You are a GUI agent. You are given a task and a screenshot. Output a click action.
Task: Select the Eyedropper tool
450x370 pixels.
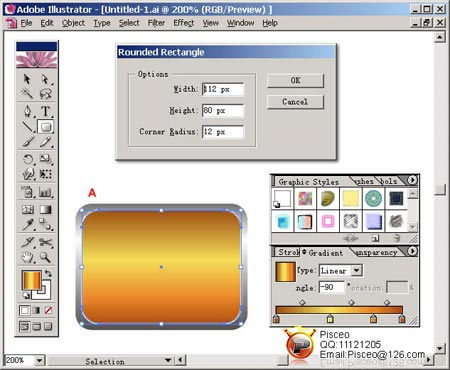(x=27, y=224)
